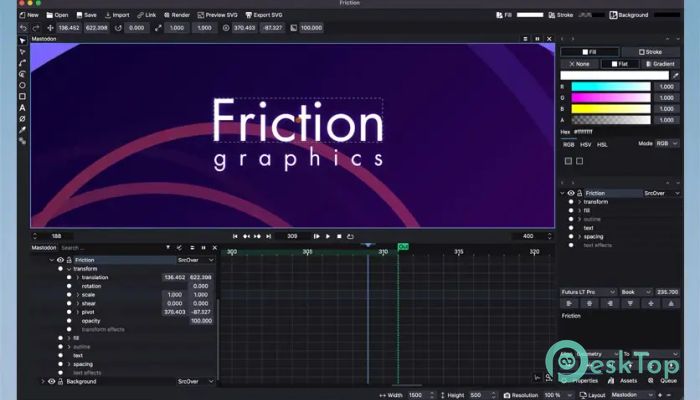Image resolution: width=700 pixels, height=400 pixels.
Task: Go to next keyframe
Action: [258, 236]
